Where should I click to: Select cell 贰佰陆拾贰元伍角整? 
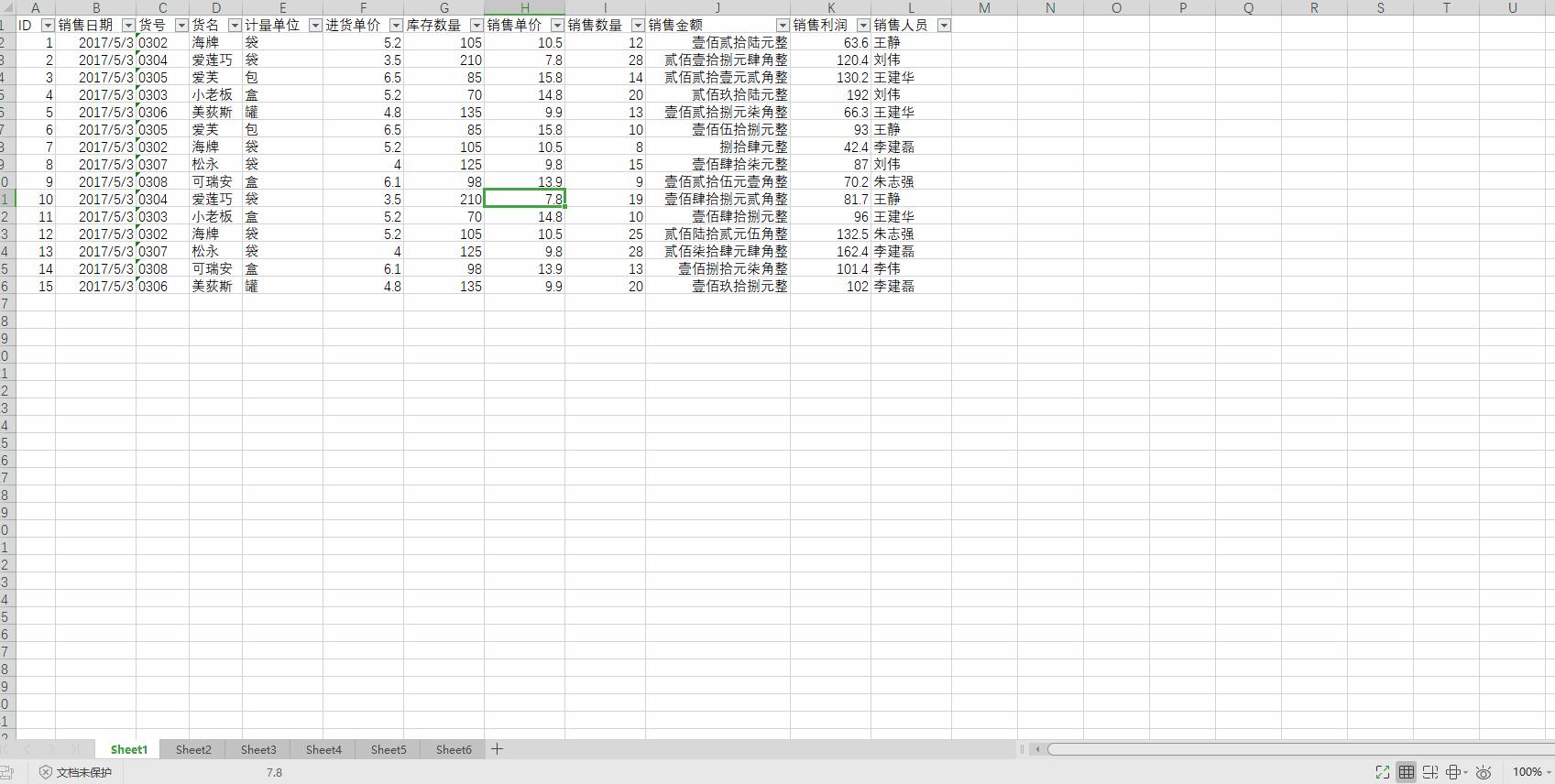717,234
